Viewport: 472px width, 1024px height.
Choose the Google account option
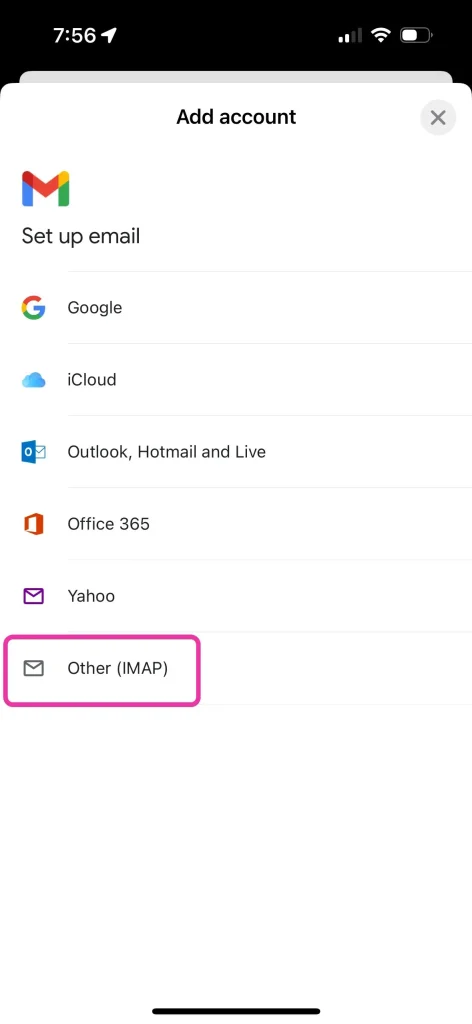[236, 308]
